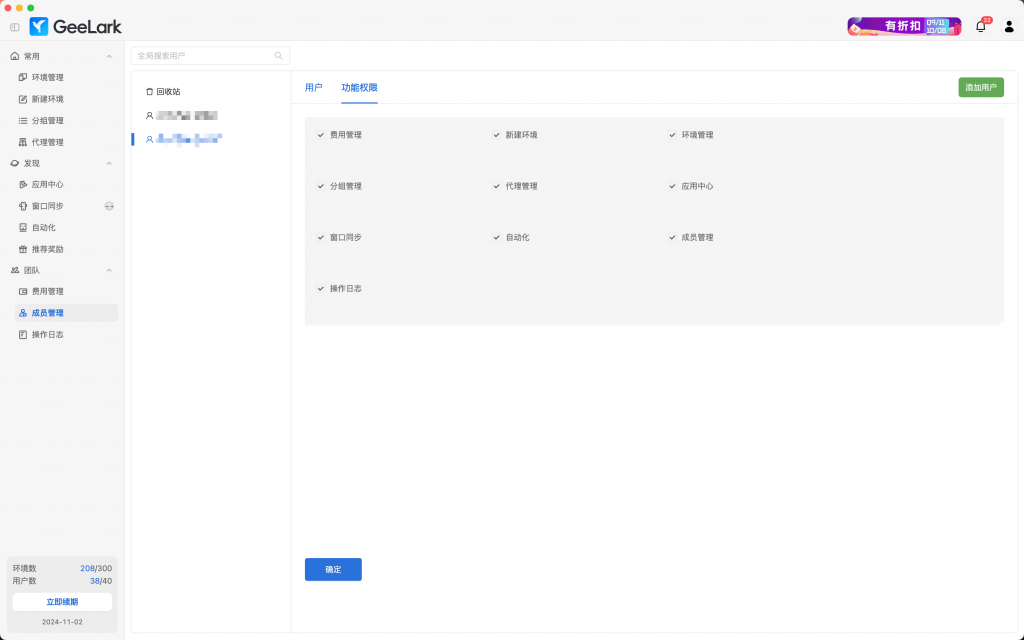Click the green 添加用户 button

click(980, 88)
